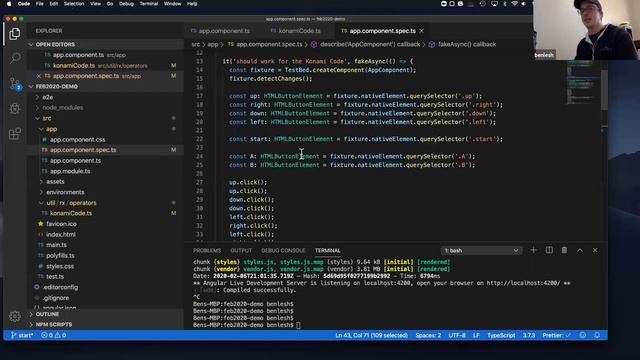Click the feedback smiley in status bar
The image size is (640, 360).
[x=582, y=335]
